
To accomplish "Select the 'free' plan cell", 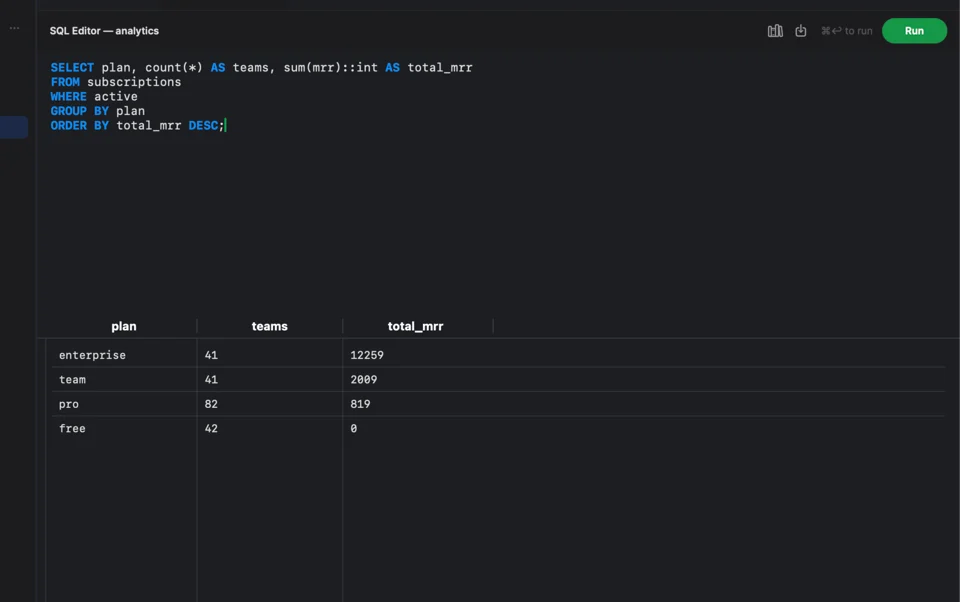I will click(72, 429).
